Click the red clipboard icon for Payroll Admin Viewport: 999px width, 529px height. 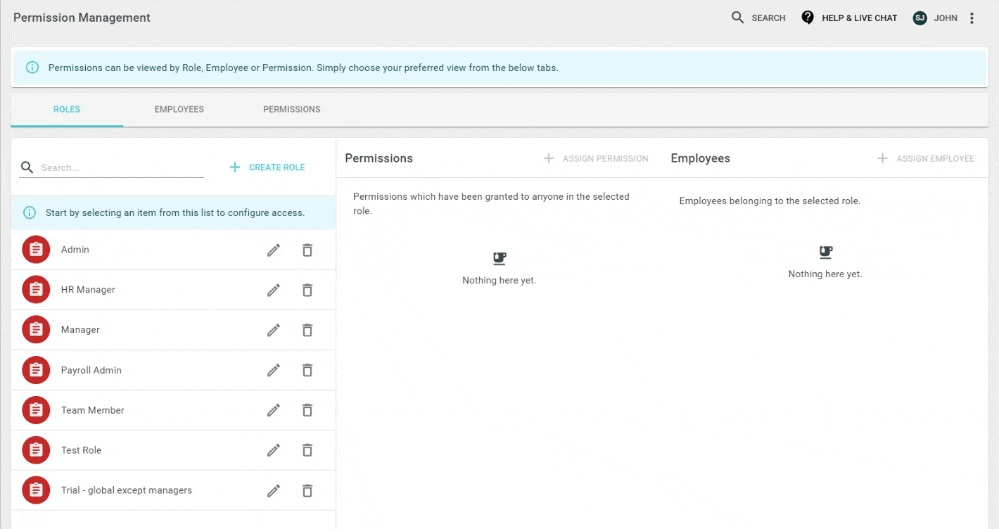tap(36, 370)
